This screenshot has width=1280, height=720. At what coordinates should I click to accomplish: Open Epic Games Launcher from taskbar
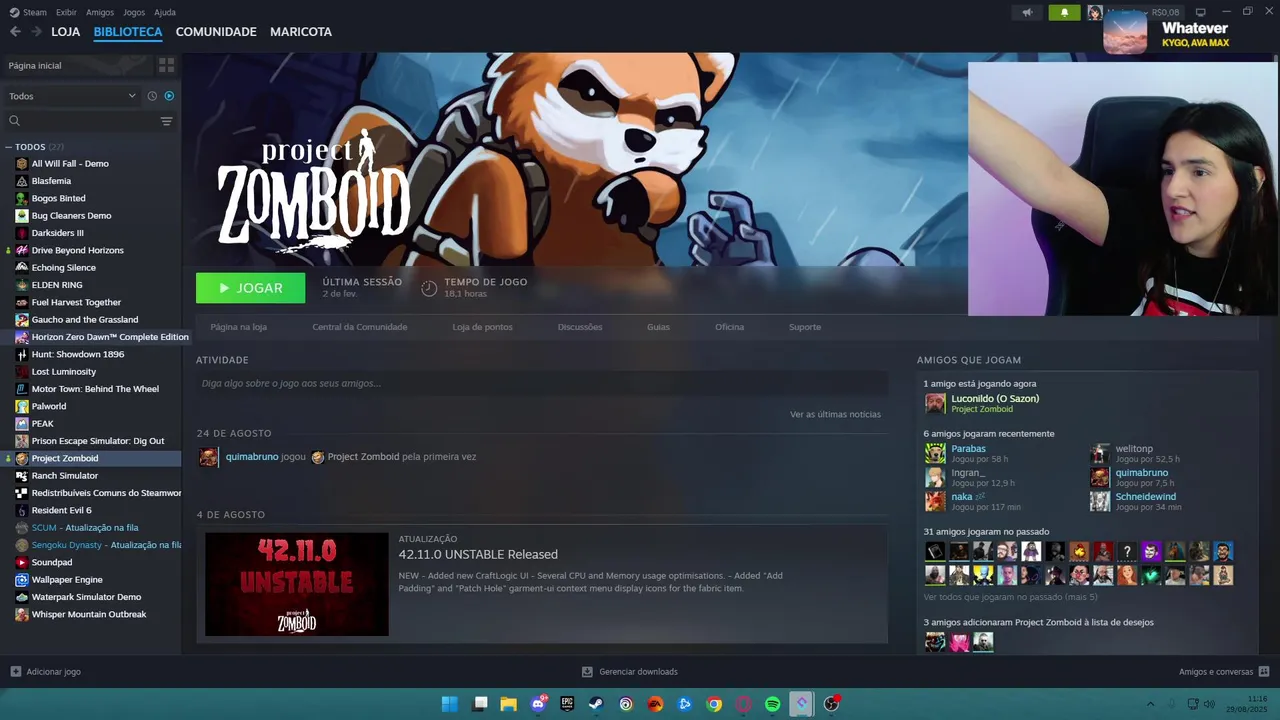pyautogui.click(x=567, y=704)
